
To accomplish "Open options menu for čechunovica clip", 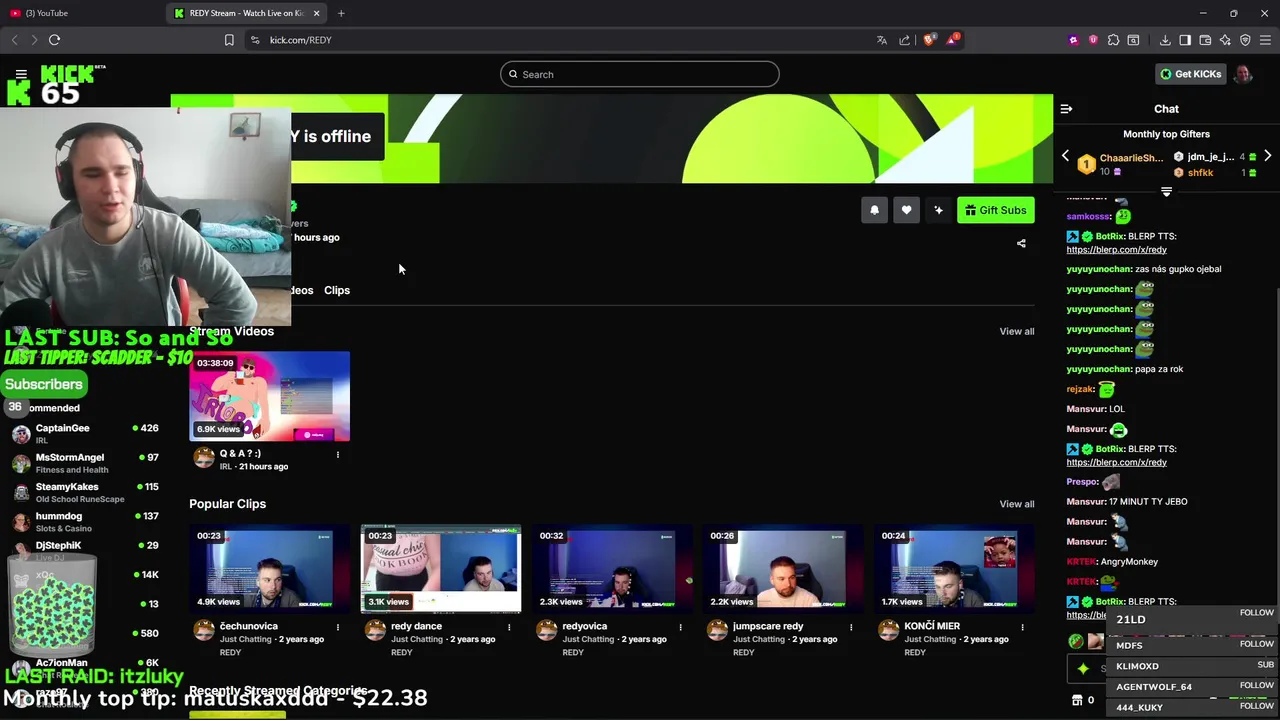I will click(x=338, y=627).
